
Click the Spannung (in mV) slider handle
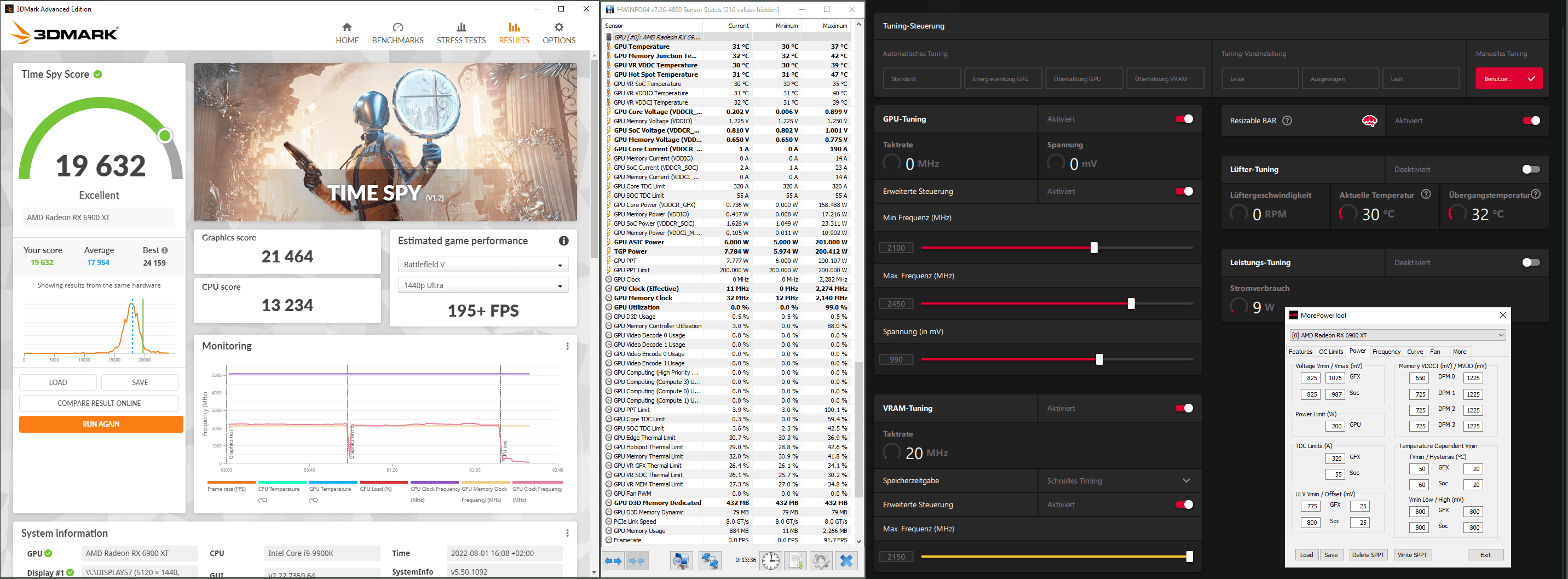(x=1099, y=359)
